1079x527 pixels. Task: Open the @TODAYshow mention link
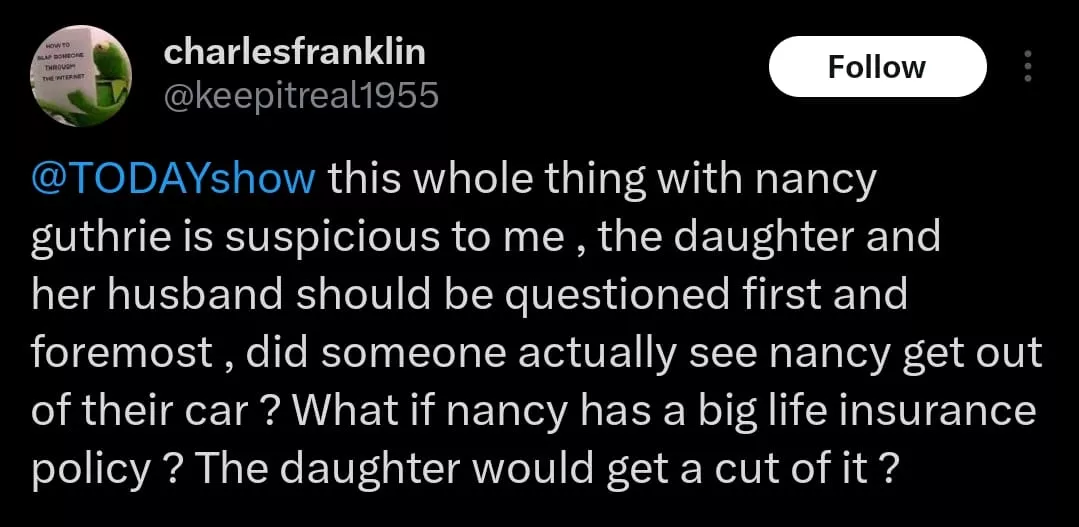174,180
